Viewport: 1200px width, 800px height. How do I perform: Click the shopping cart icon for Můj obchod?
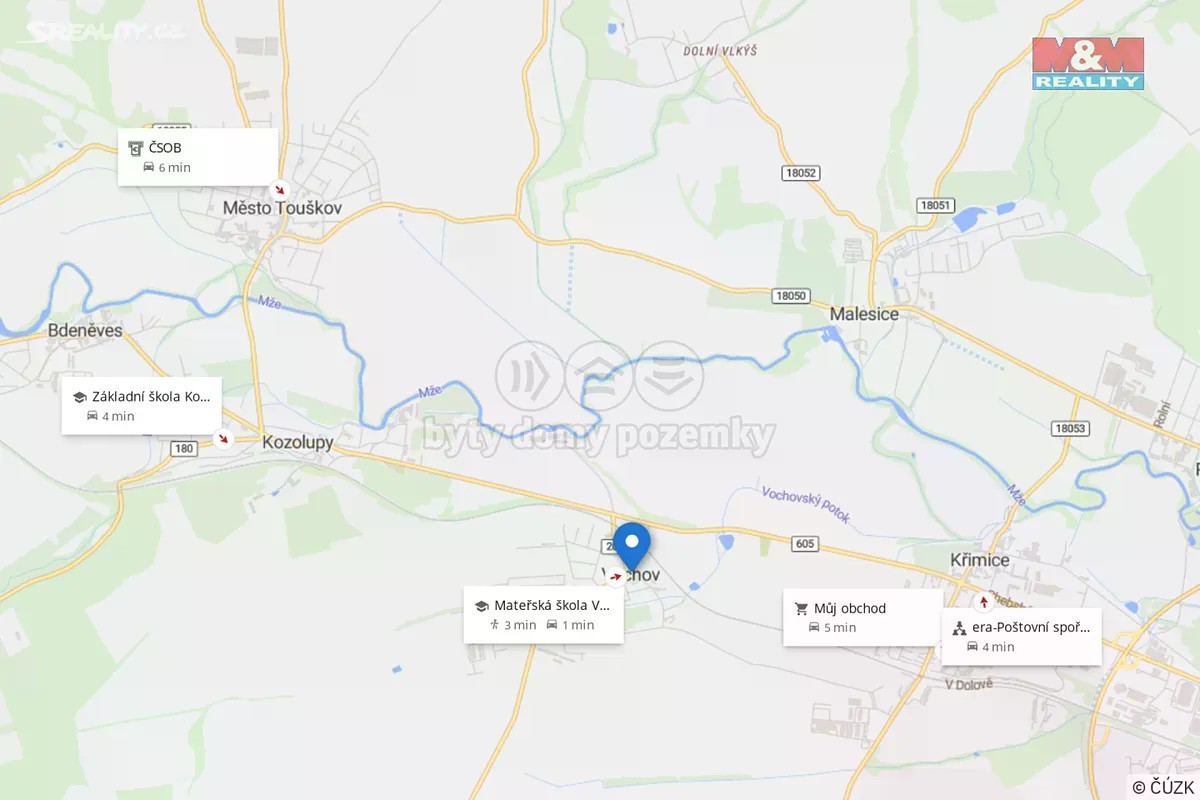[x=801, y=608]
